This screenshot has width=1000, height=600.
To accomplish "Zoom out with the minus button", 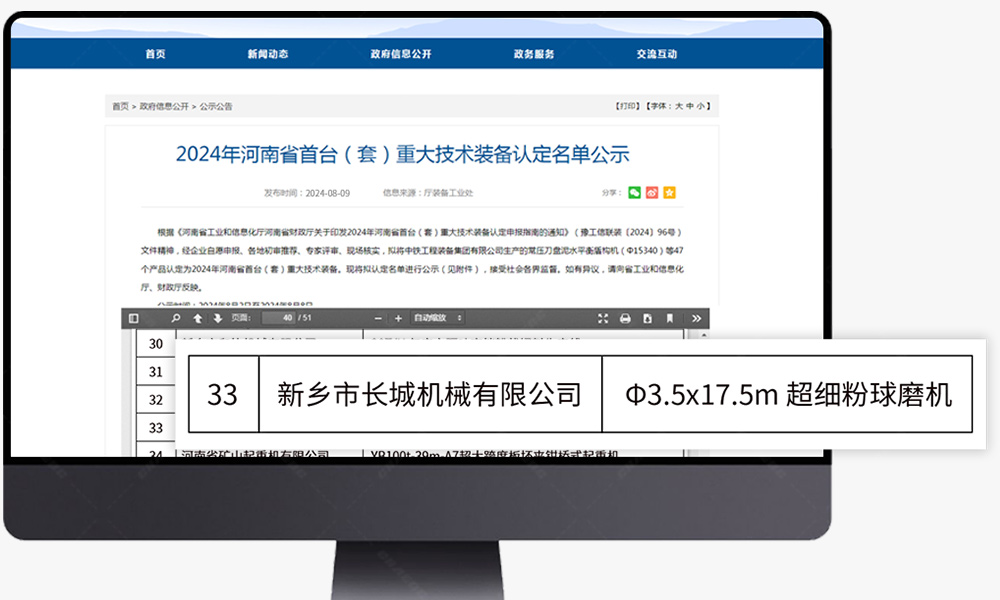I will click(x=379, y=318).
